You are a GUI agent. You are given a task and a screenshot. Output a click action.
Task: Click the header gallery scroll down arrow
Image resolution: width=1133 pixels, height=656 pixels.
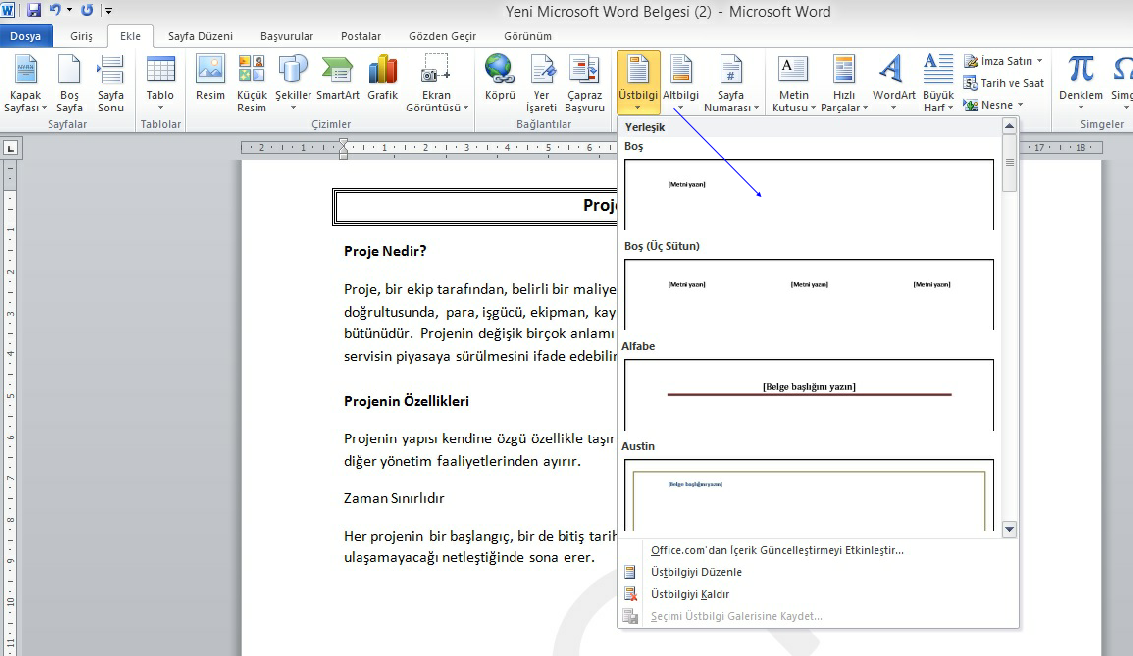click(x=1009, y=530)
